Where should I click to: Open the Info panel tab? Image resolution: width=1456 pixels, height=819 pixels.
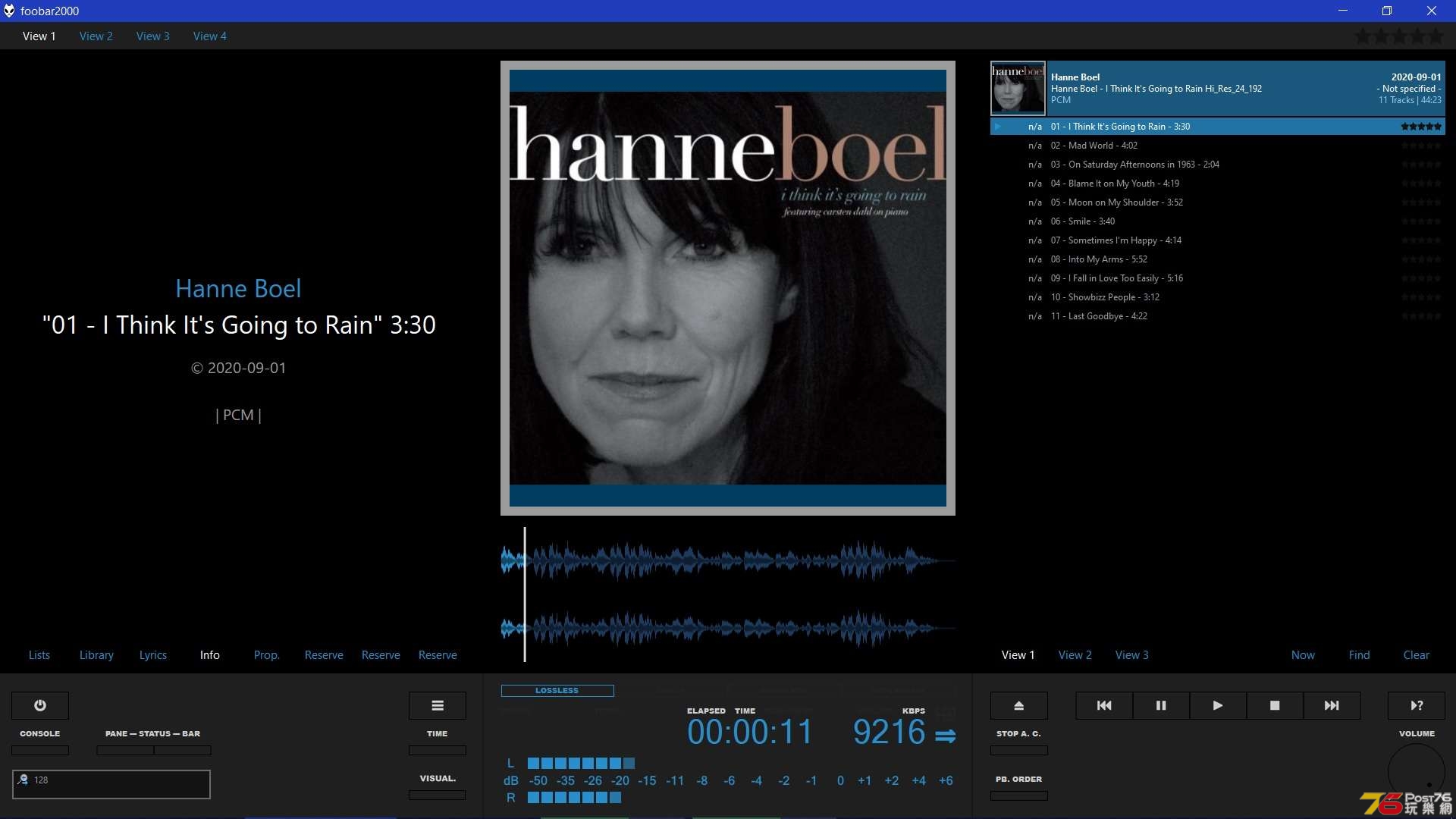click(x=210, y=654)
